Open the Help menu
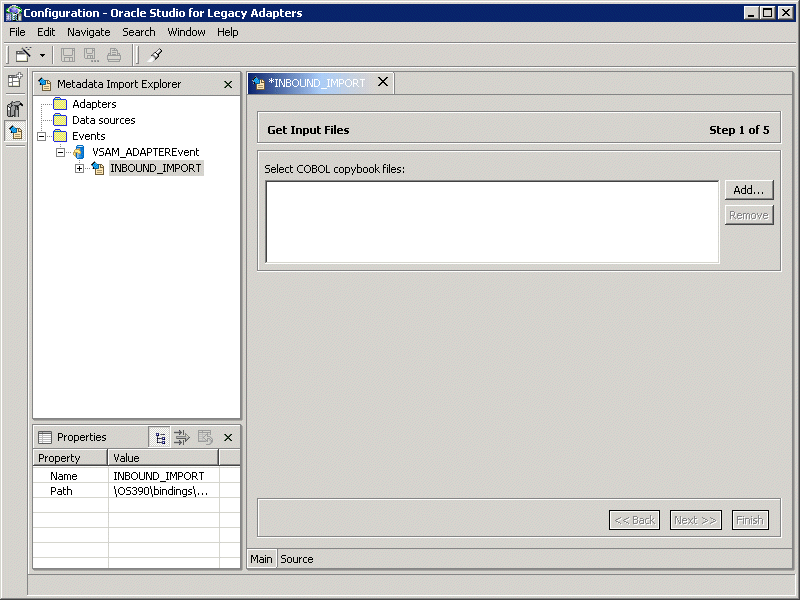The width and height of the screenshot is (800, 600). pyautogui.click(x=228, y=32)
